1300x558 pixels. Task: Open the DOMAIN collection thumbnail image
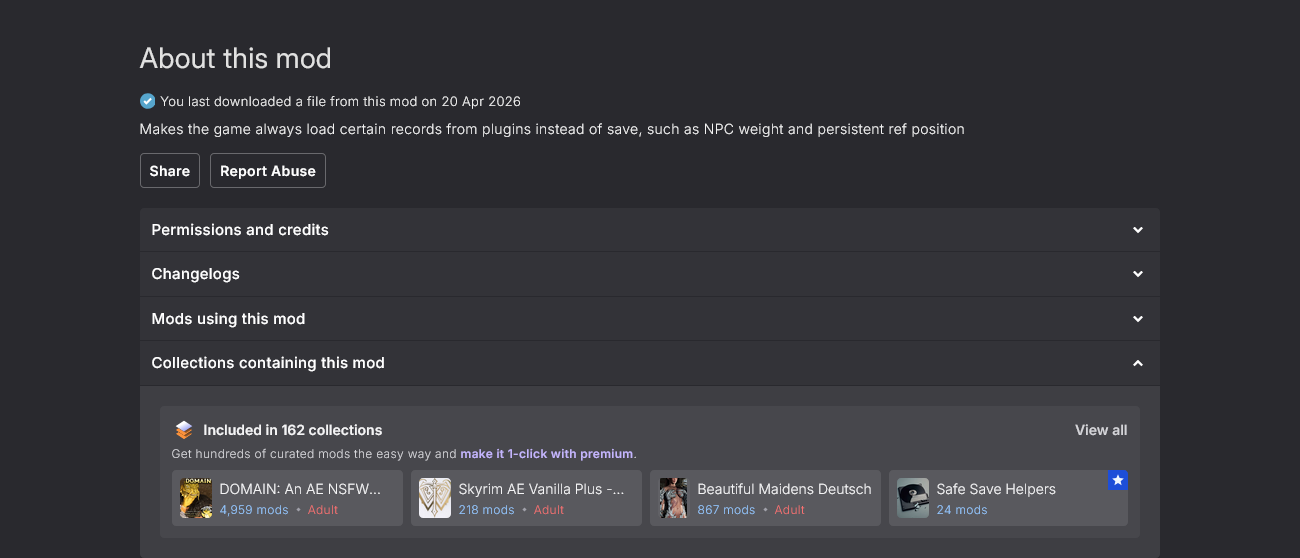pyautogui.click(x=196, y=498)
